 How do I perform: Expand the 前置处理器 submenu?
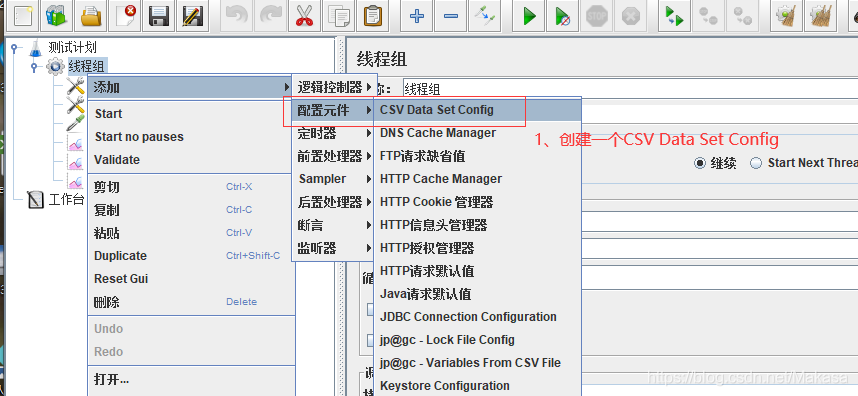tap(334, 156)
